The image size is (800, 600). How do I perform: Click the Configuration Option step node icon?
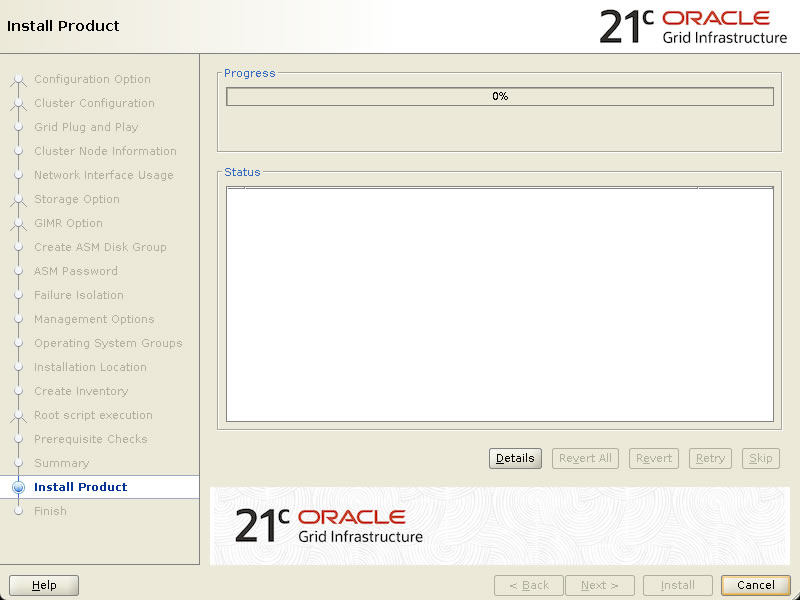[18, 79]
